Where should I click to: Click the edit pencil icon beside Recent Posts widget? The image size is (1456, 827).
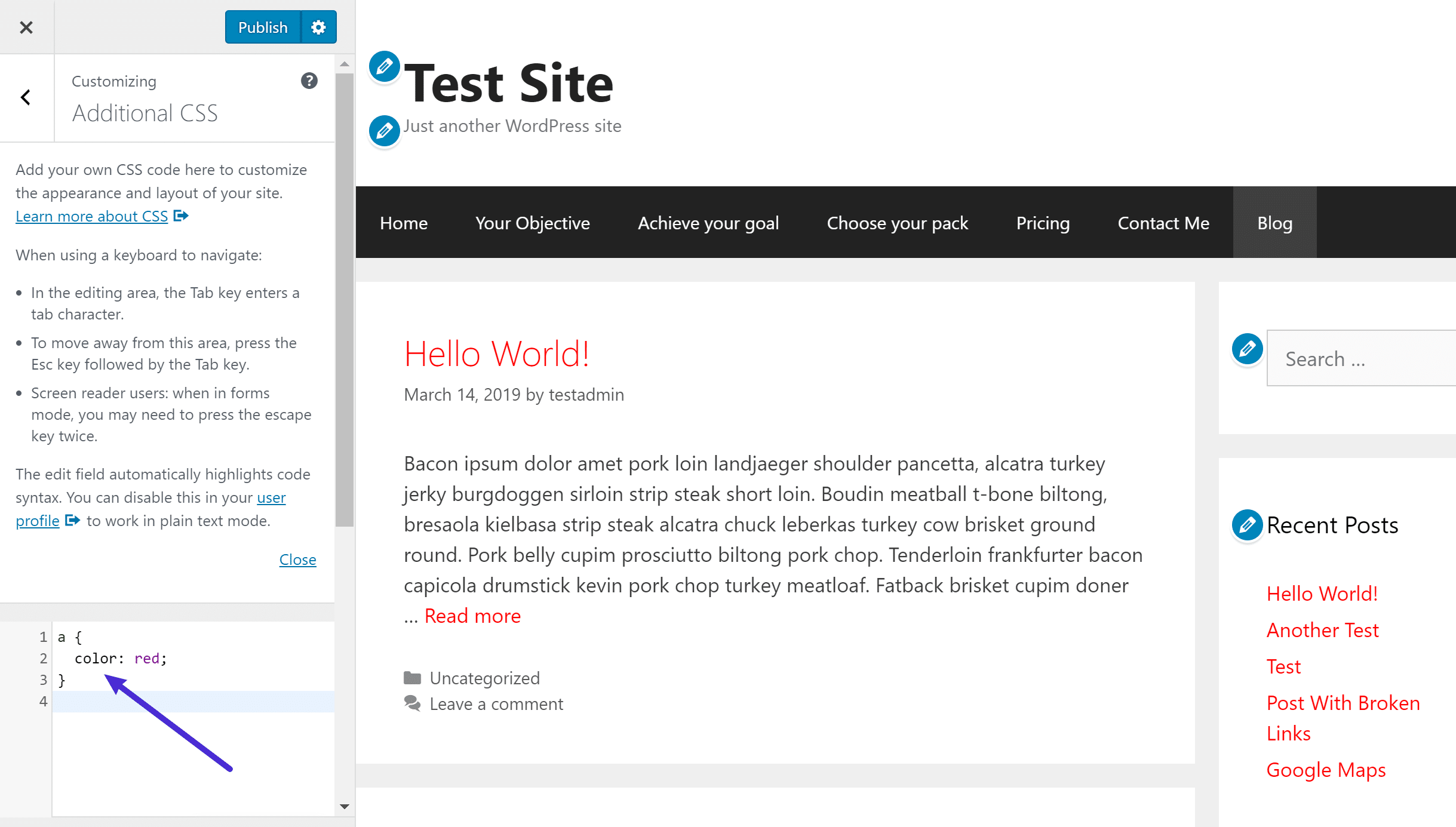pos(1247,524)
